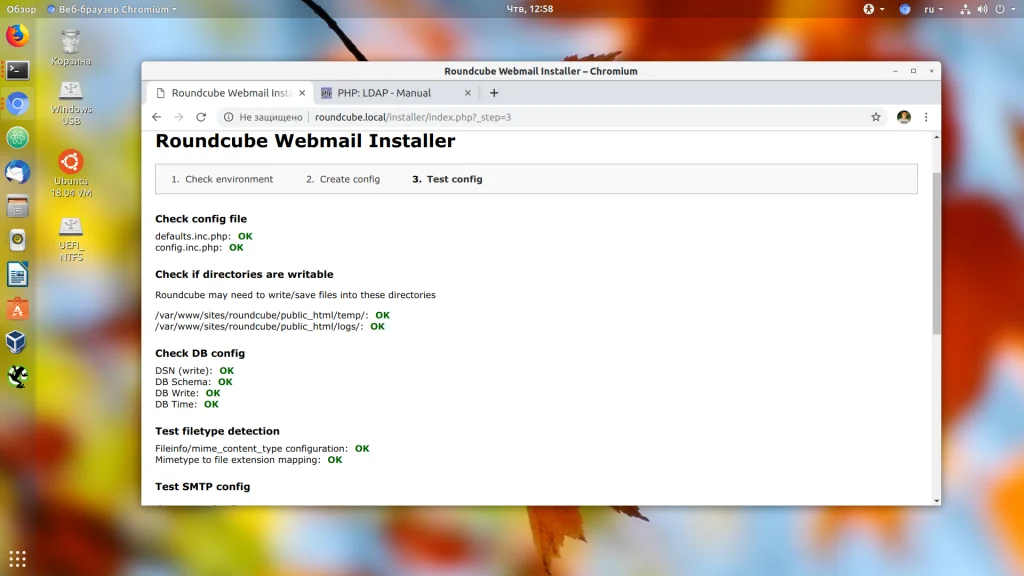Click the network indicator in top bar

pyautogui.click(x=965, y=9)
